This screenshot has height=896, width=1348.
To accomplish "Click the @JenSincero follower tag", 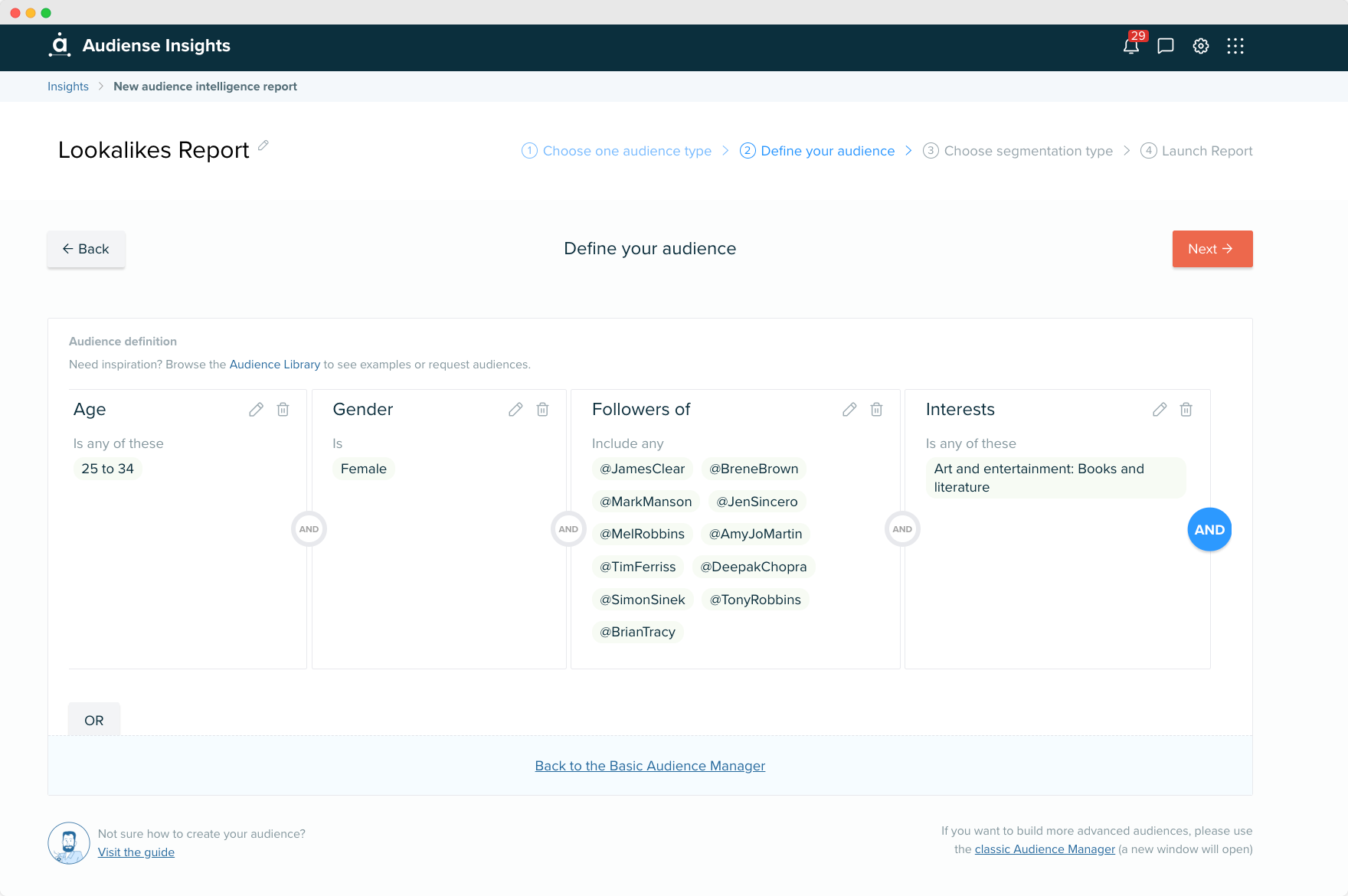I will tap(757, 502).
